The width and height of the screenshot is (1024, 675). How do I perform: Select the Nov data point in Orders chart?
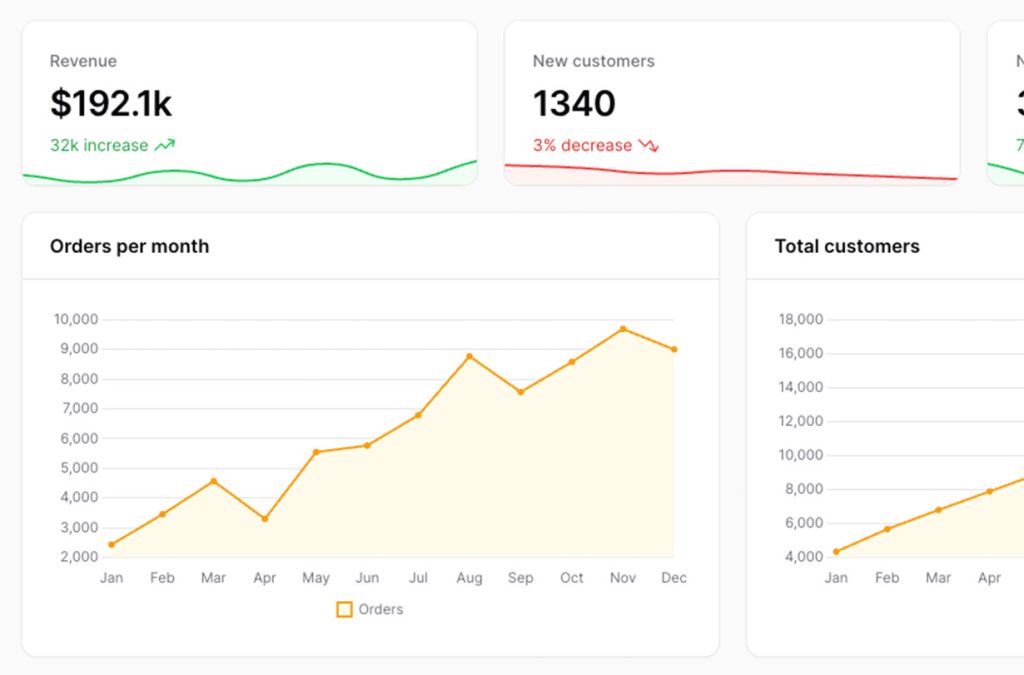[x=623, y=329]
